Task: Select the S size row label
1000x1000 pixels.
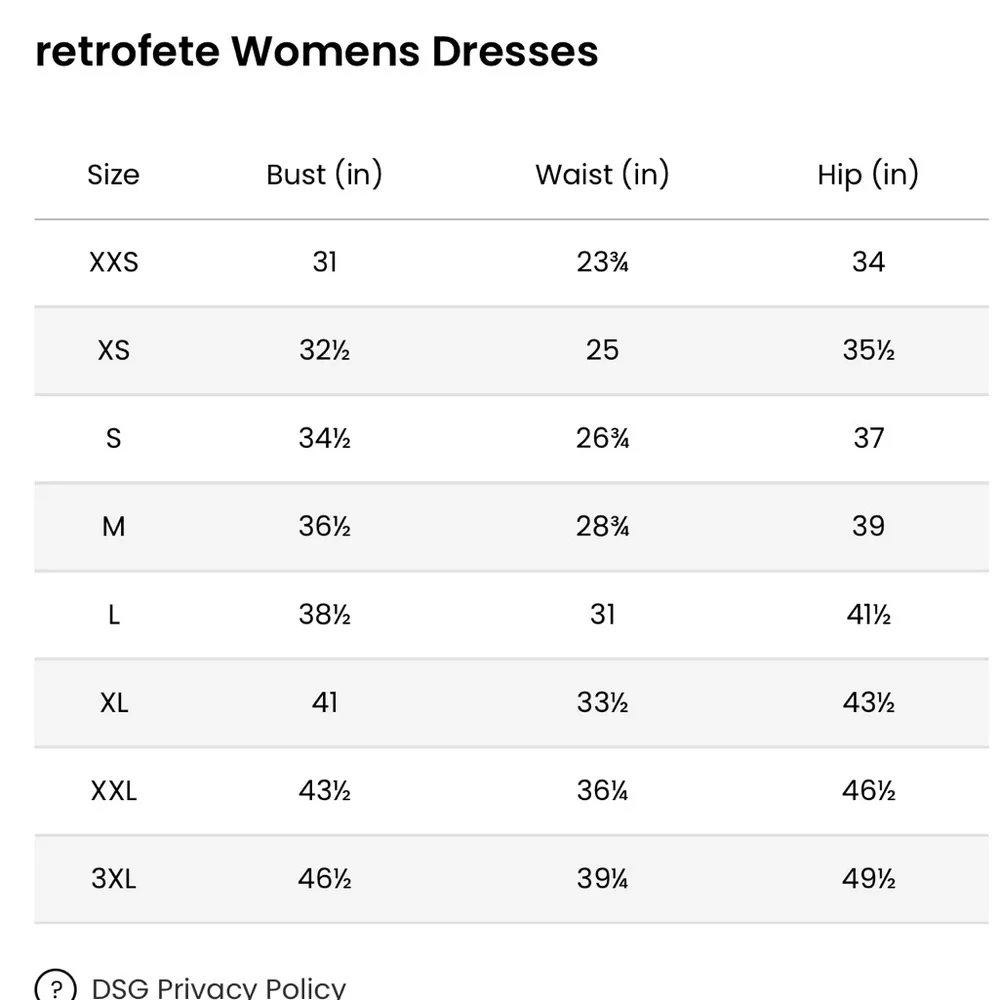Action: click(113, 438)
